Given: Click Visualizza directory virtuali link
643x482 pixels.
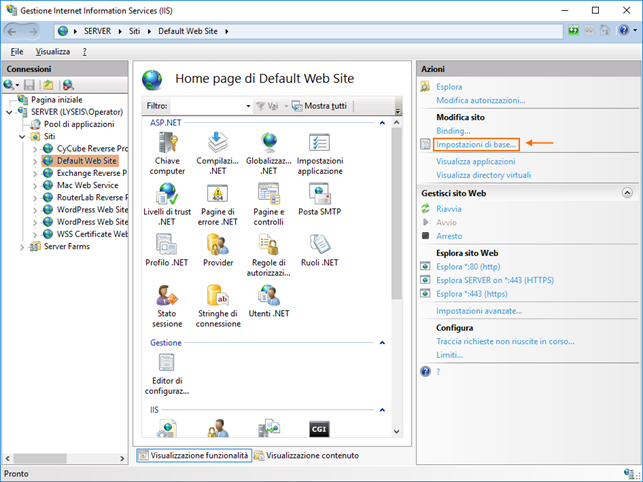Looking at the screenshot, I should pos(483,175).
